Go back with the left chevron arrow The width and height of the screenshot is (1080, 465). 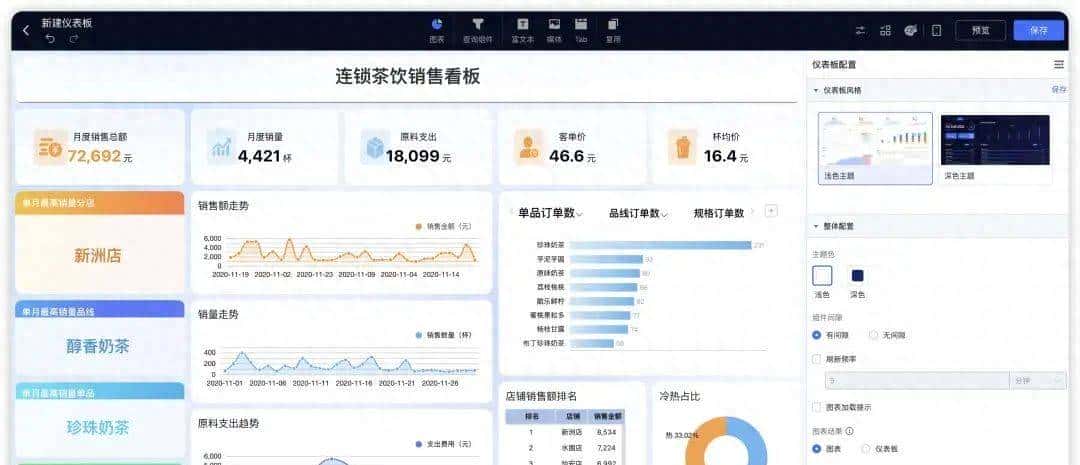(x=26, y=30)
